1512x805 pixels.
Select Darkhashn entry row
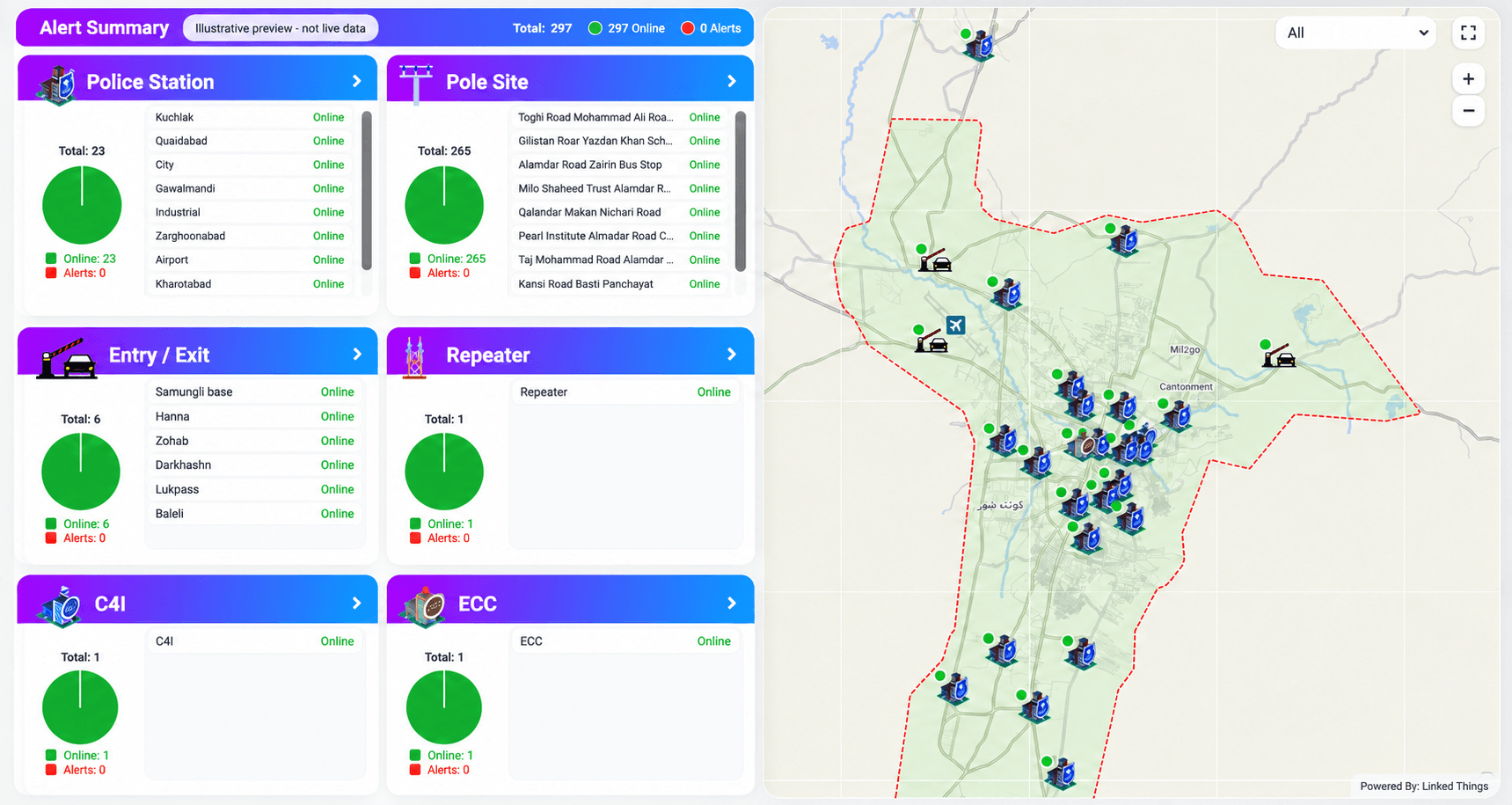255,465
